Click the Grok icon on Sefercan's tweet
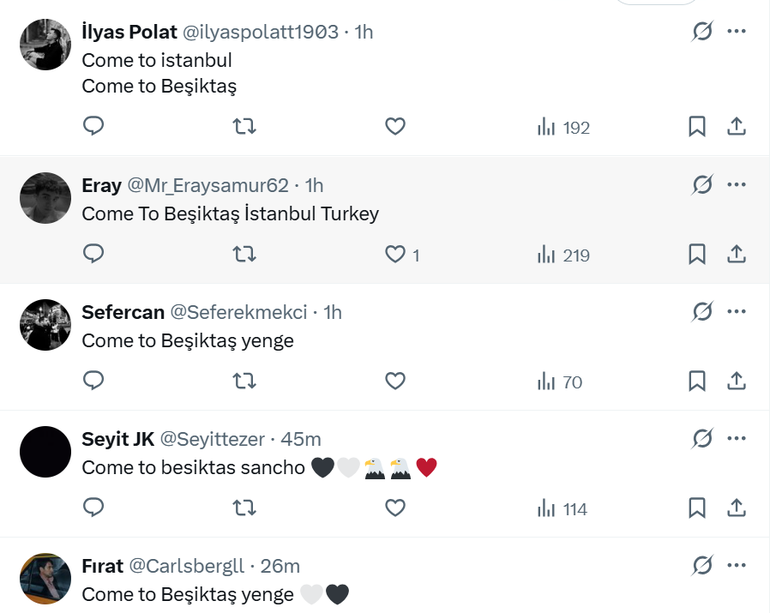Image resolution: width=770 pixels, height=613 pixels. point(702,312)
